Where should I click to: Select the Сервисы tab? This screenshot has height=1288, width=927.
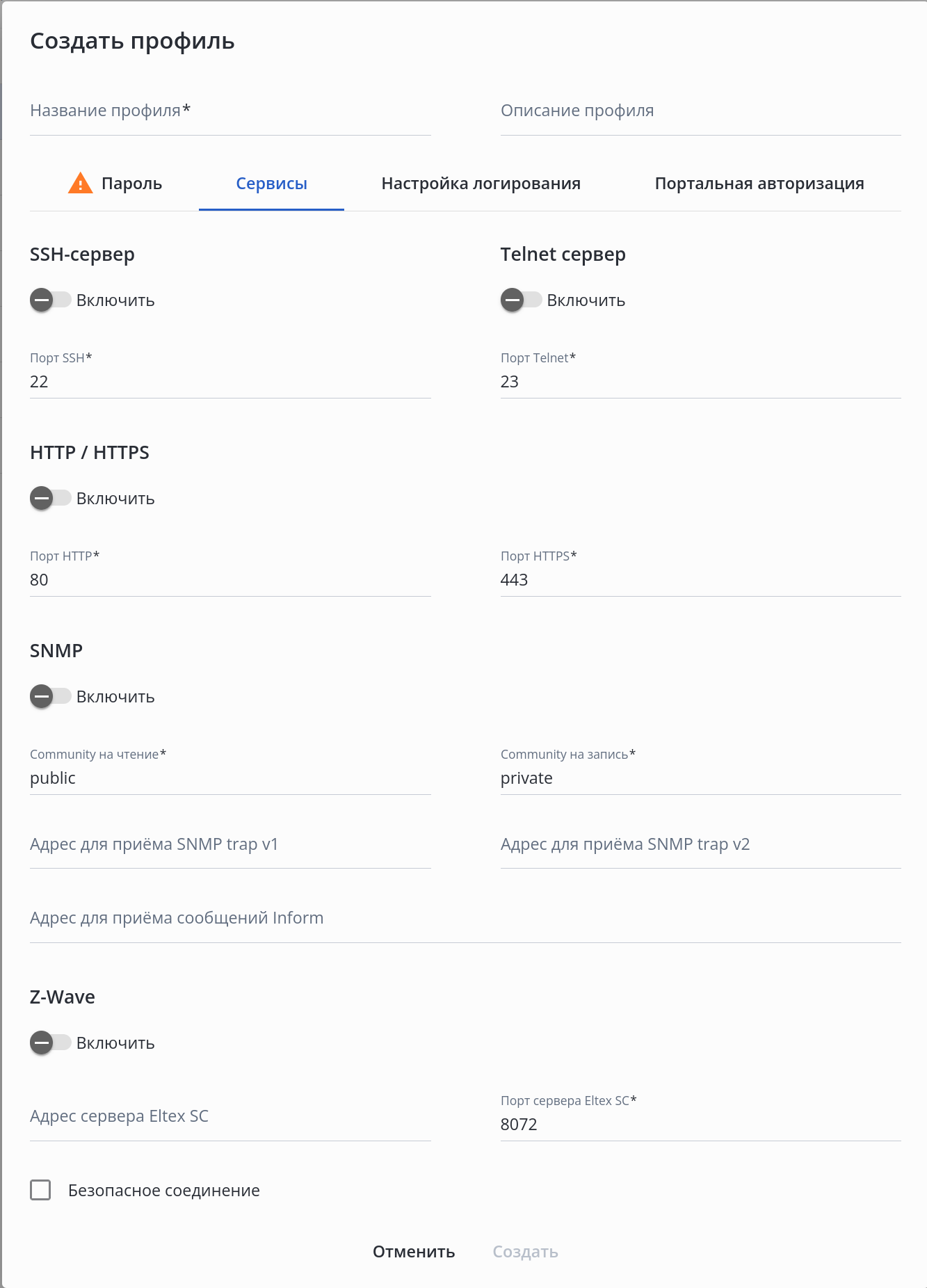[x=271, y=184]
